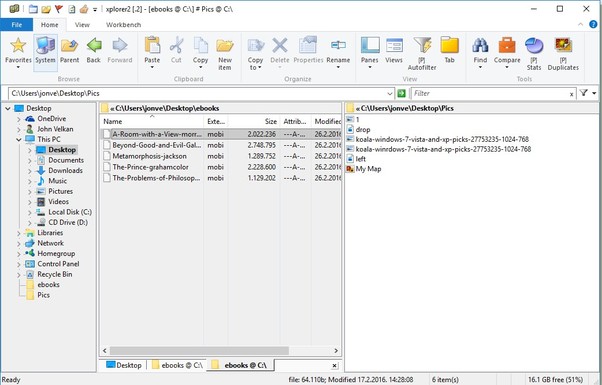Click the help question mark icon
Viewport: 602px width, 385px height.
click(x=593, y=25)
